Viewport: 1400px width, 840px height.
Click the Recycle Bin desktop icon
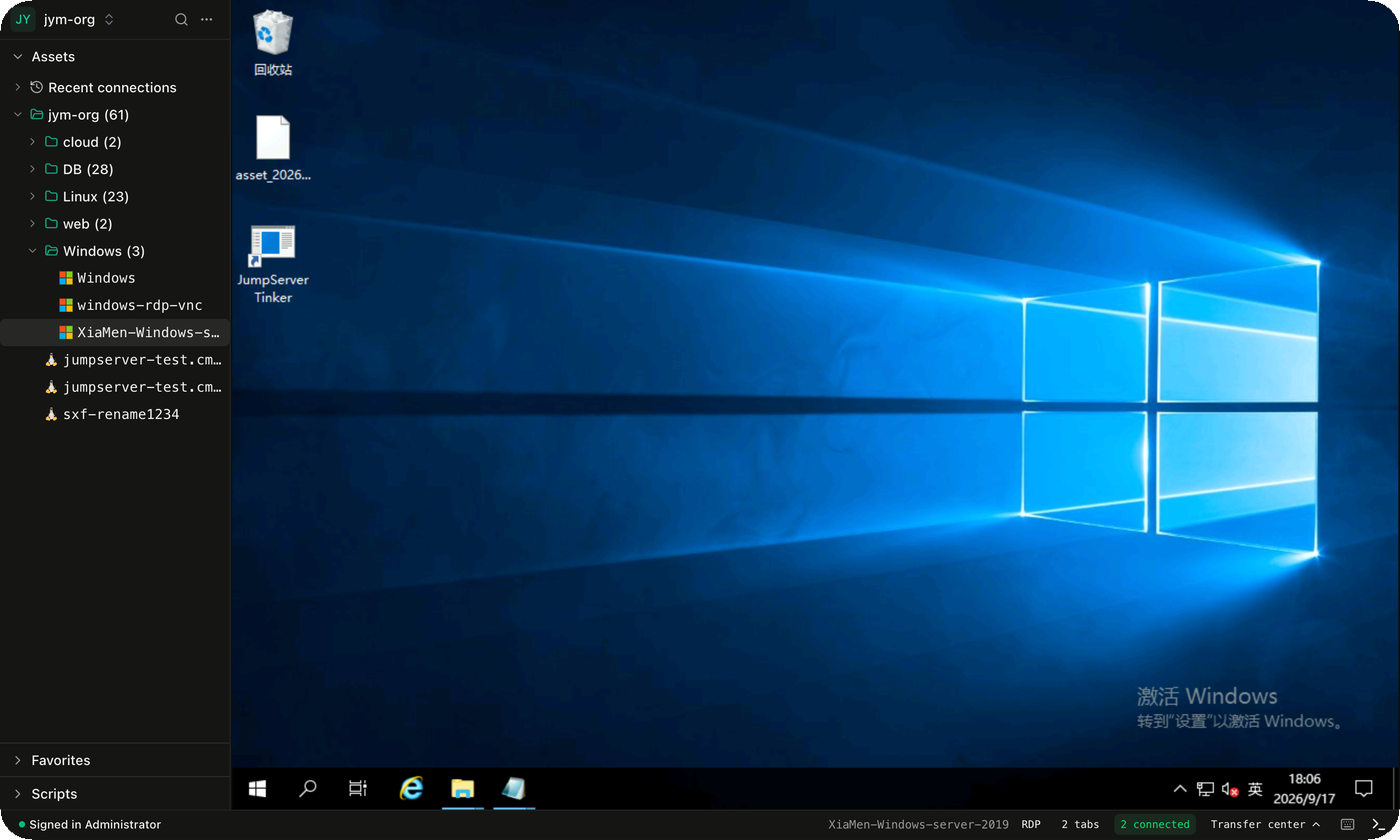coord(273,44)
